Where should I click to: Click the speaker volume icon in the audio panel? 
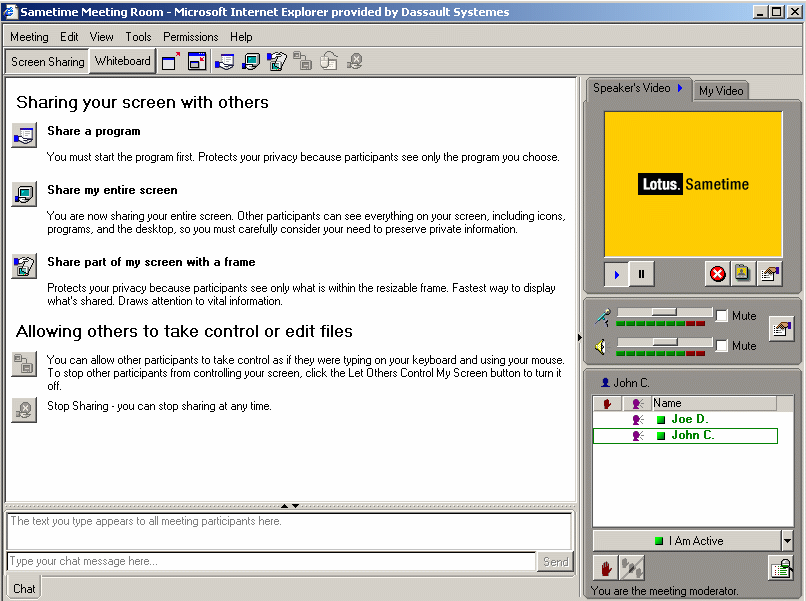point(601,347)
